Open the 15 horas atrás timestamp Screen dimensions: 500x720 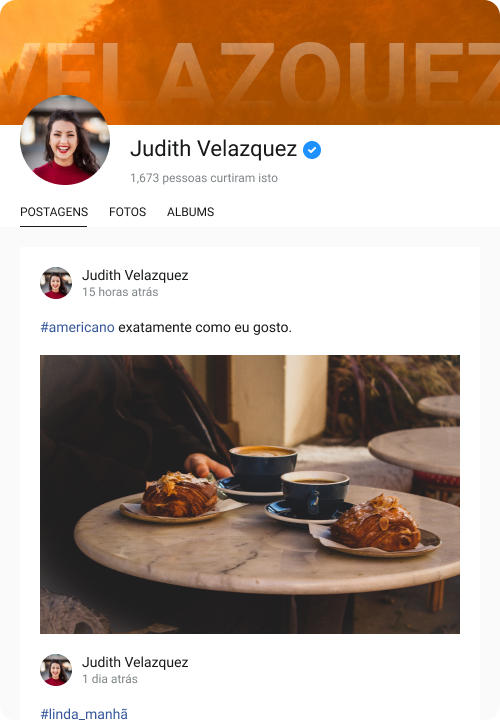[120, 292]
